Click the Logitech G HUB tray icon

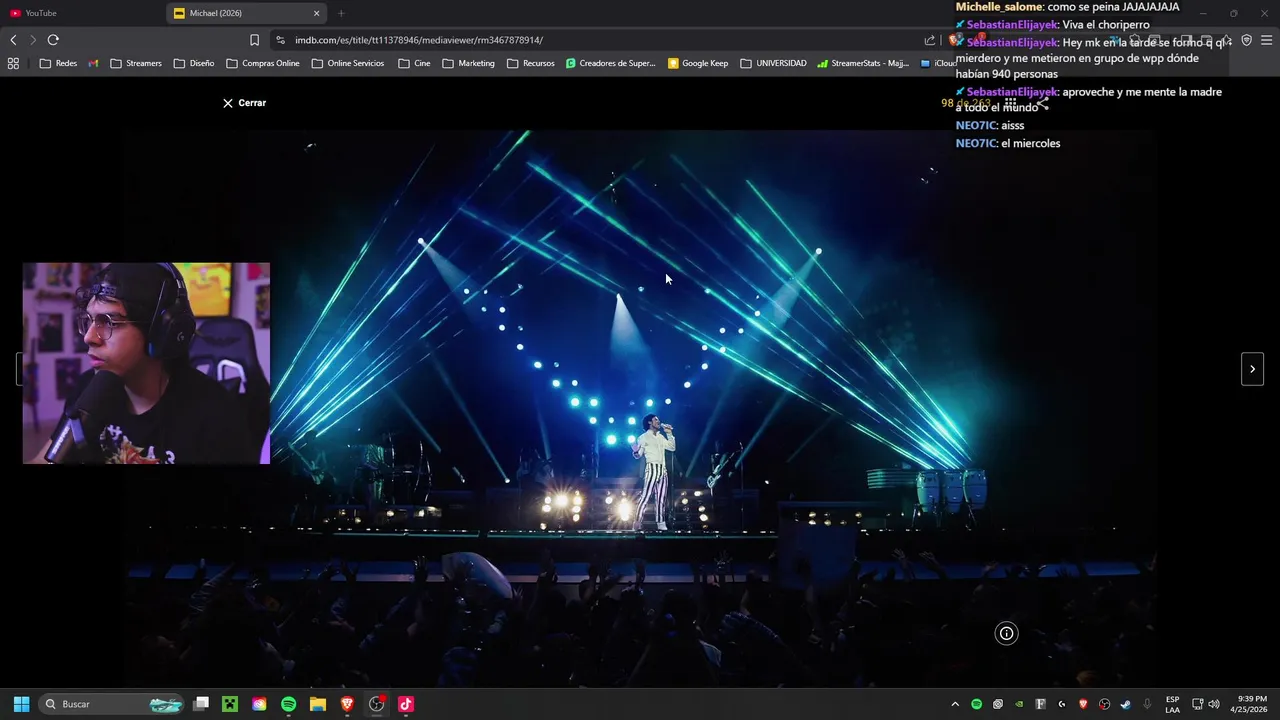pos(1062,704)
